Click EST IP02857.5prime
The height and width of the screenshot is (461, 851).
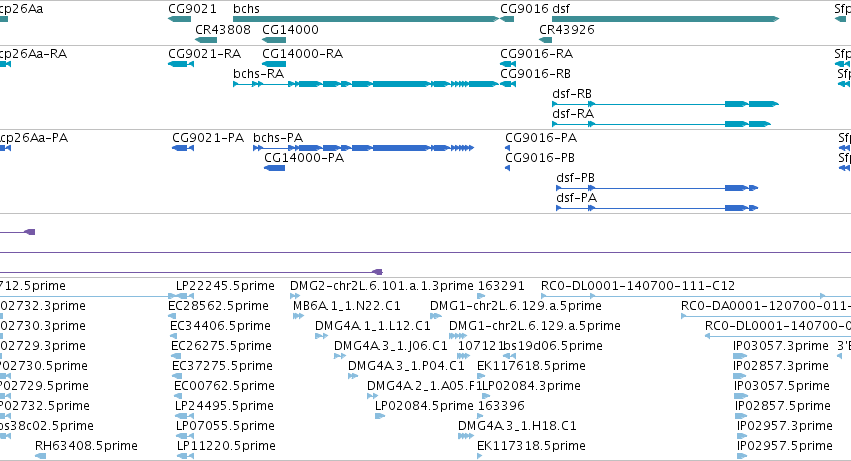783,406
